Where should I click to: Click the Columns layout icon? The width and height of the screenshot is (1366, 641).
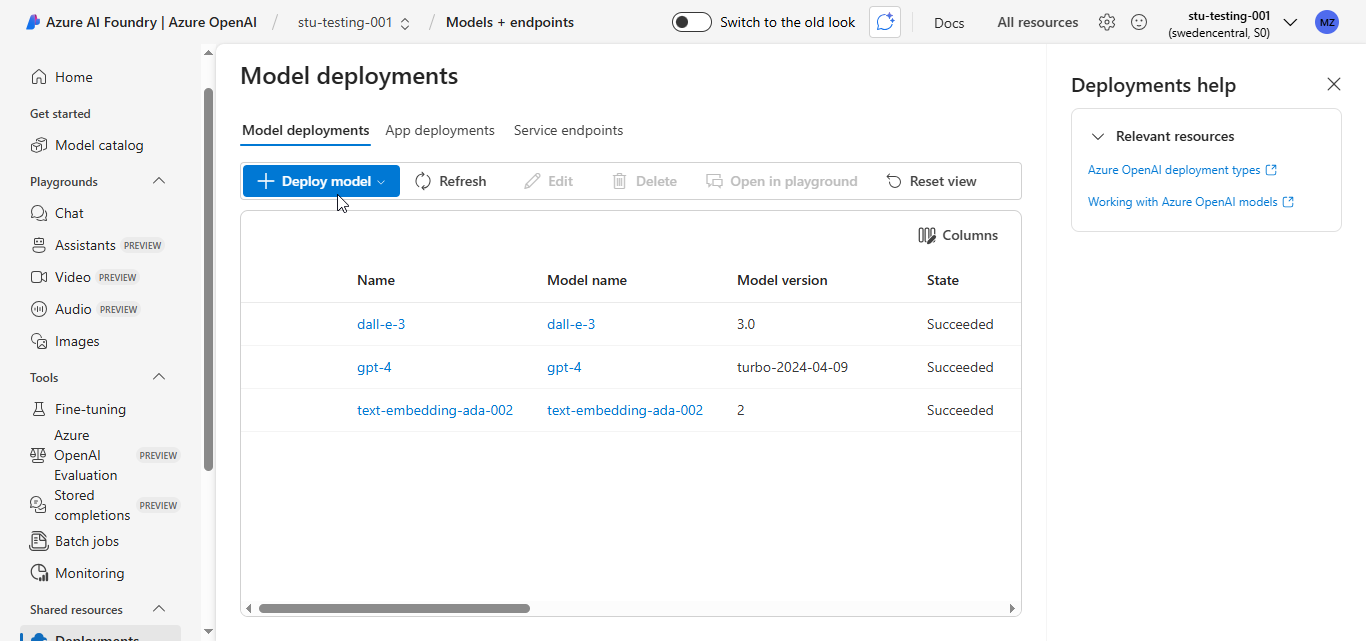point(927,235)
